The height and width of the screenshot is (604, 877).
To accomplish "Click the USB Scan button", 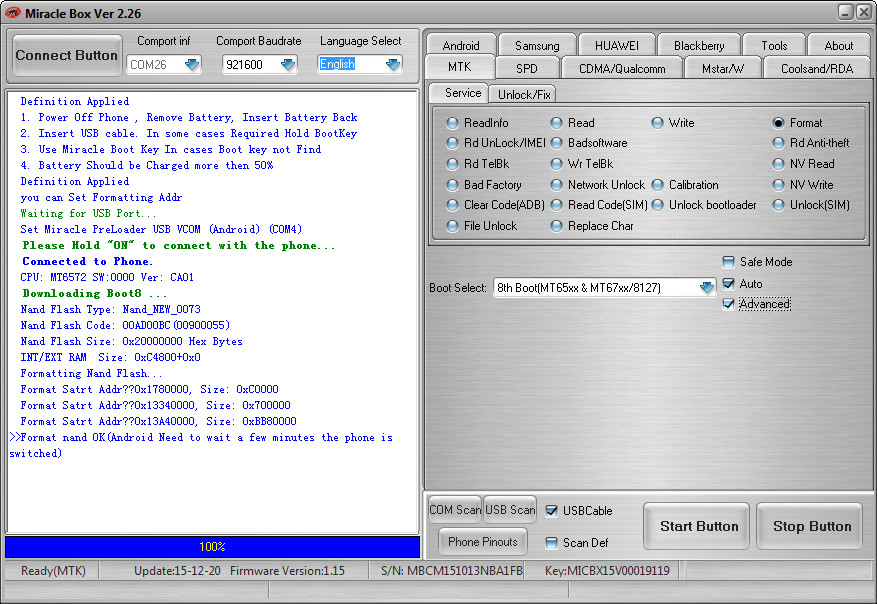I will pyautogui.click(x=510, y=509).
